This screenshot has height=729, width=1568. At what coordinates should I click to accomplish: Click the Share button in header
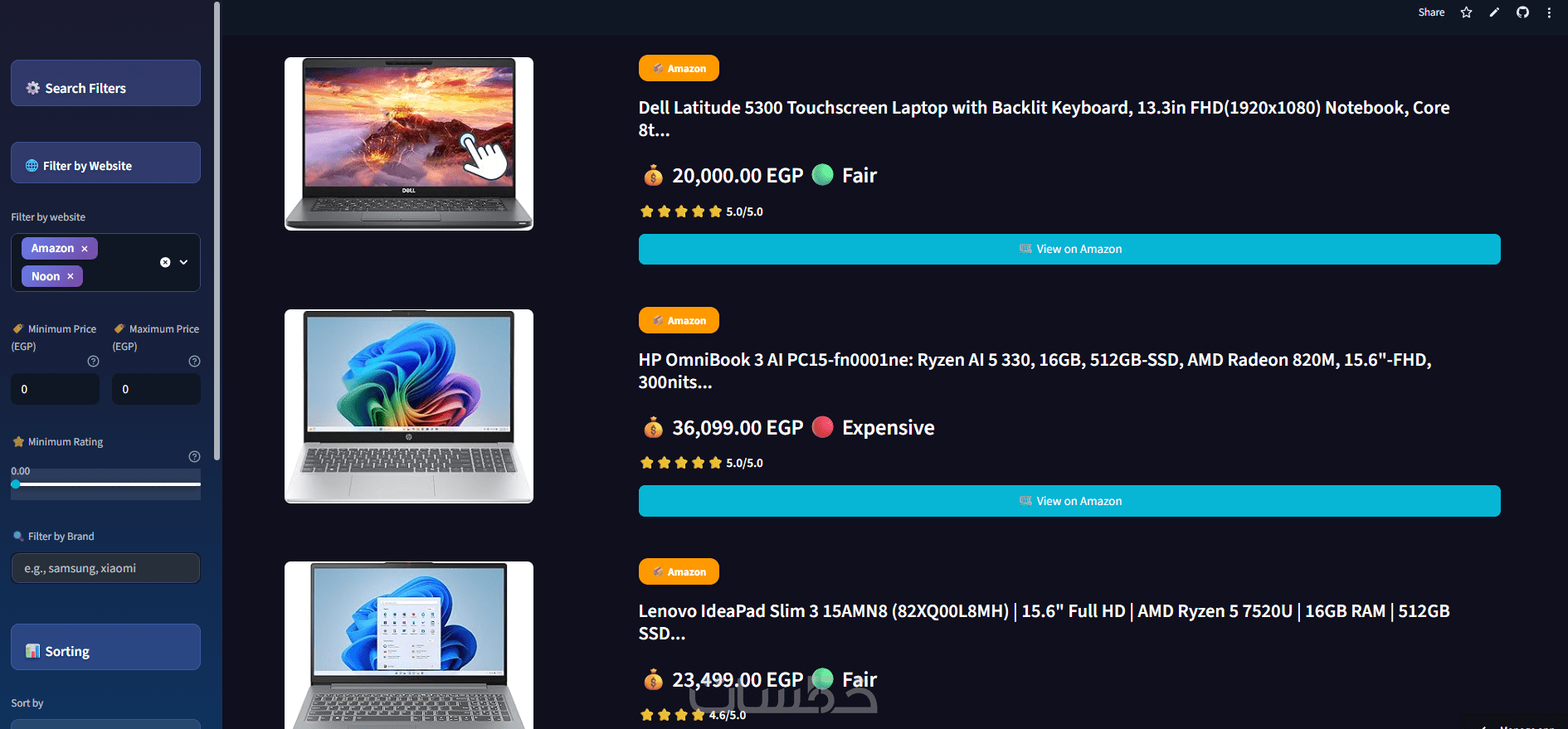(x=1431, y=12)
